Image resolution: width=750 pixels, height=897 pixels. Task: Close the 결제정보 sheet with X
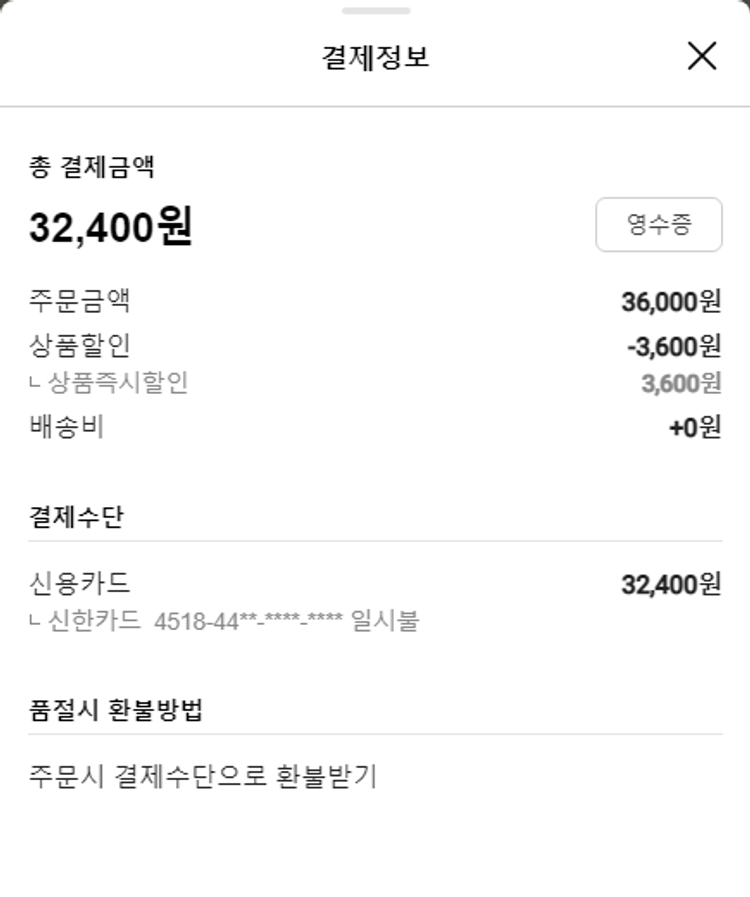tap(702, 56)
